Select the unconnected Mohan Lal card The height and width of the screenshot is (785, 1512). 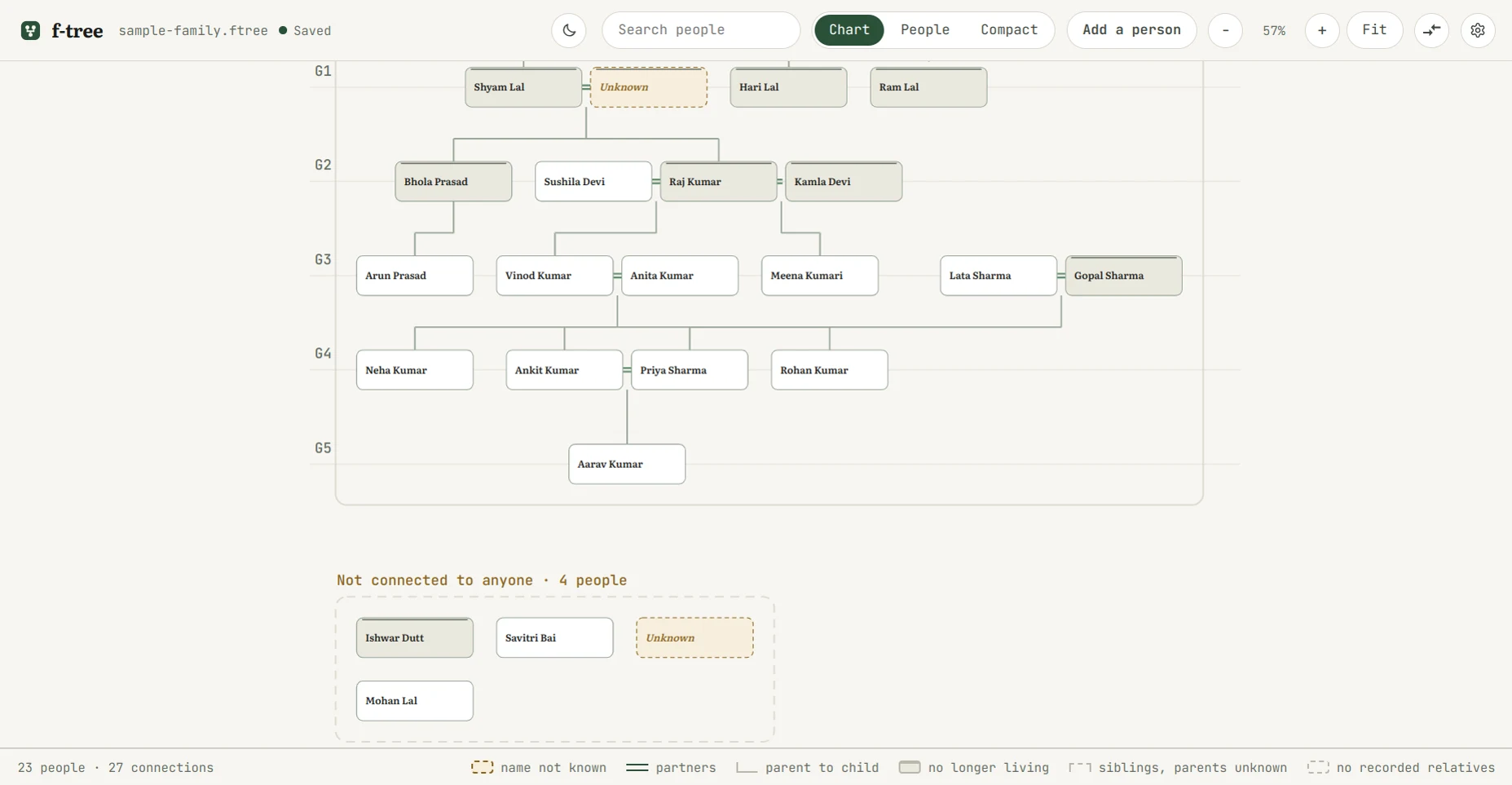click(414, 701)
